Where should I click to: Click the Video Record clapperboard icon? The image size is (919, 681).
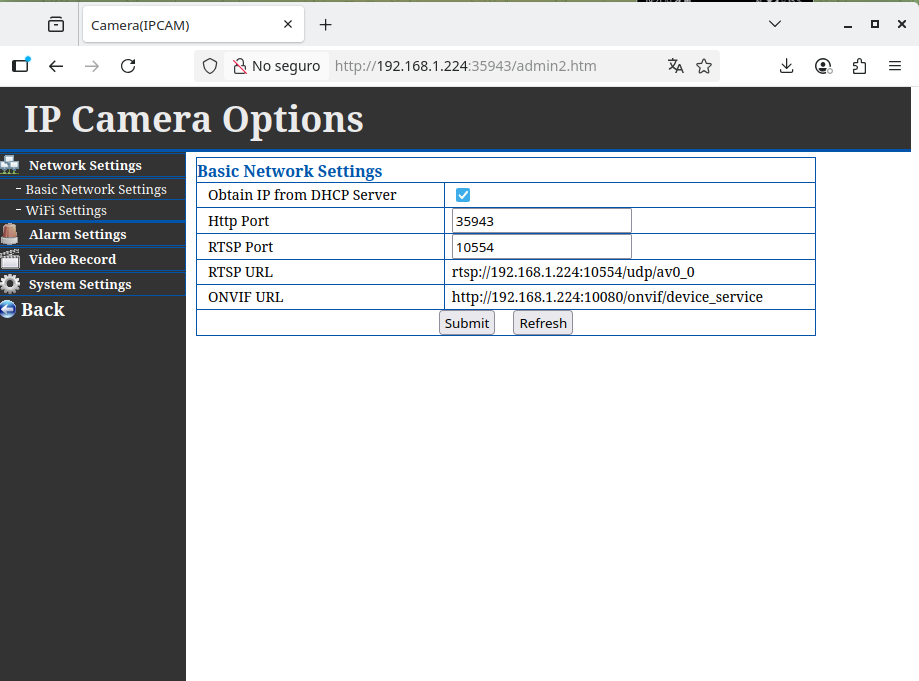pos(10,259)
